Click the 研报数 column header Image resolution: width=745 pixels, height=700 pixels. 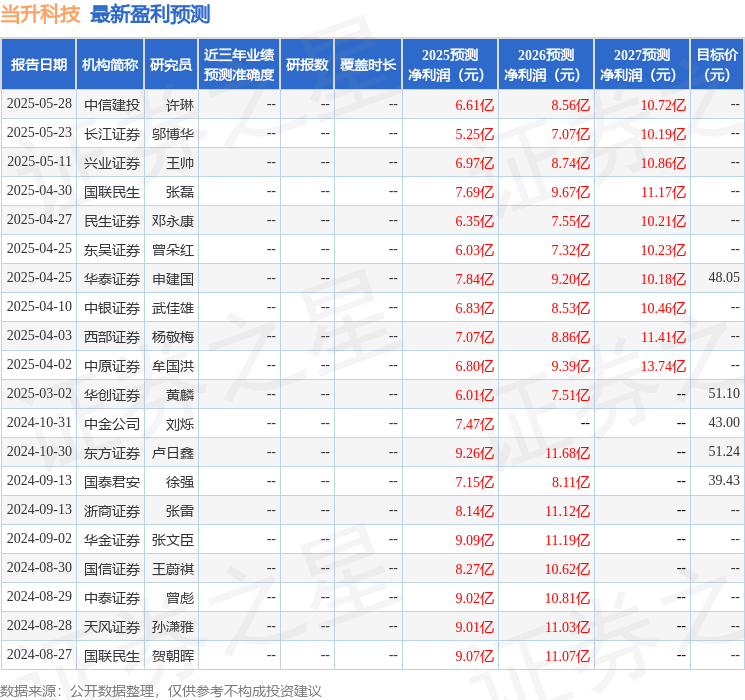pos(307,64)
